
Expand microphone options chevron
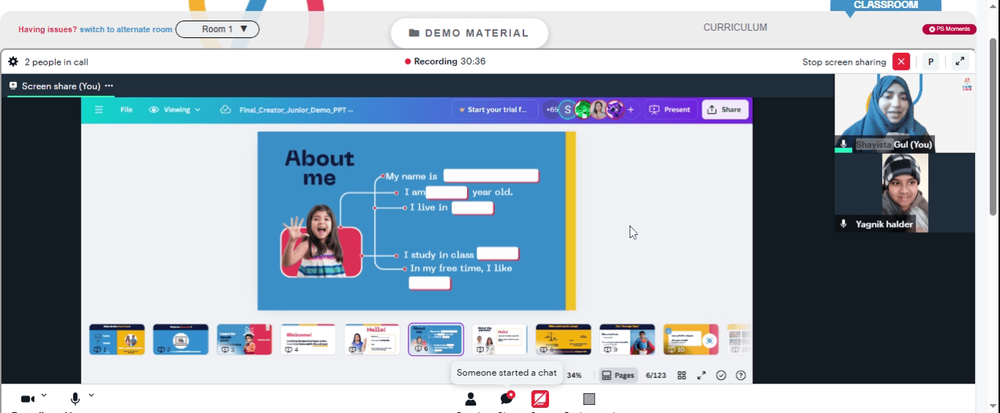click(x=91, y=395)
